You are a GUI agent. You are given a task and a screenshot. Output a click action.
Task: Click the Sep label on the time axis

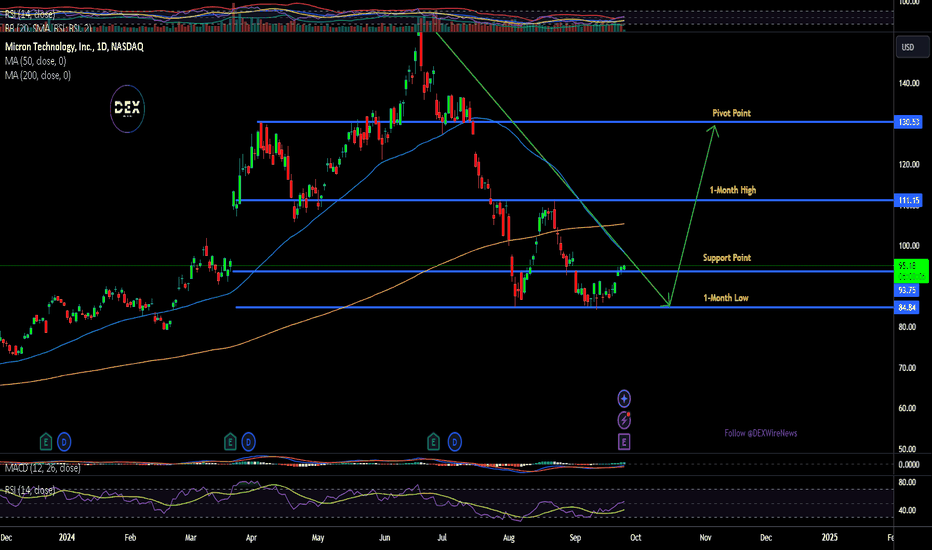point(575,538)
